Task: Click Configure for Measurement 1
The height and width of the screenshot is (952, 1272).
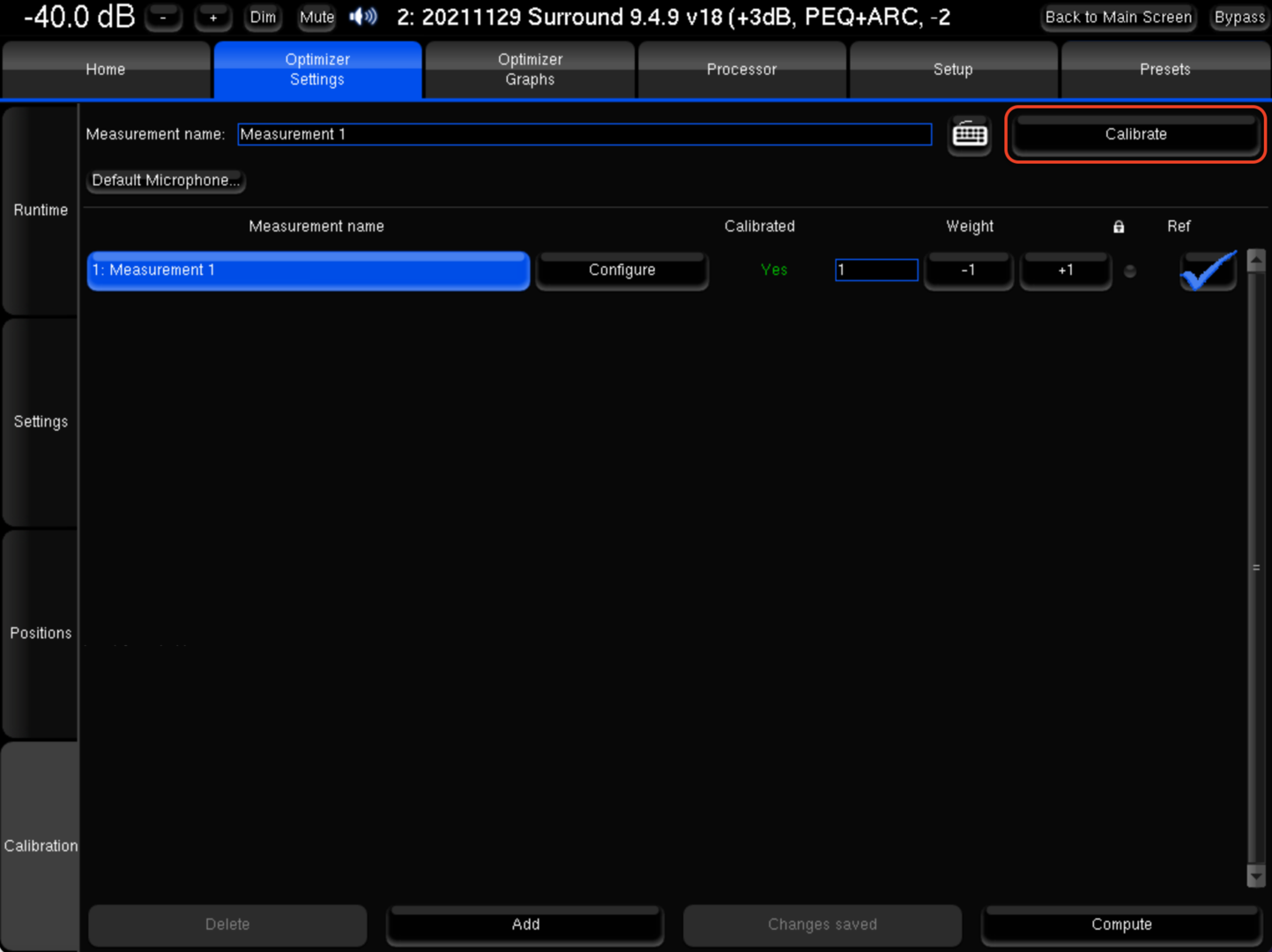Action: tap(622, 270)
